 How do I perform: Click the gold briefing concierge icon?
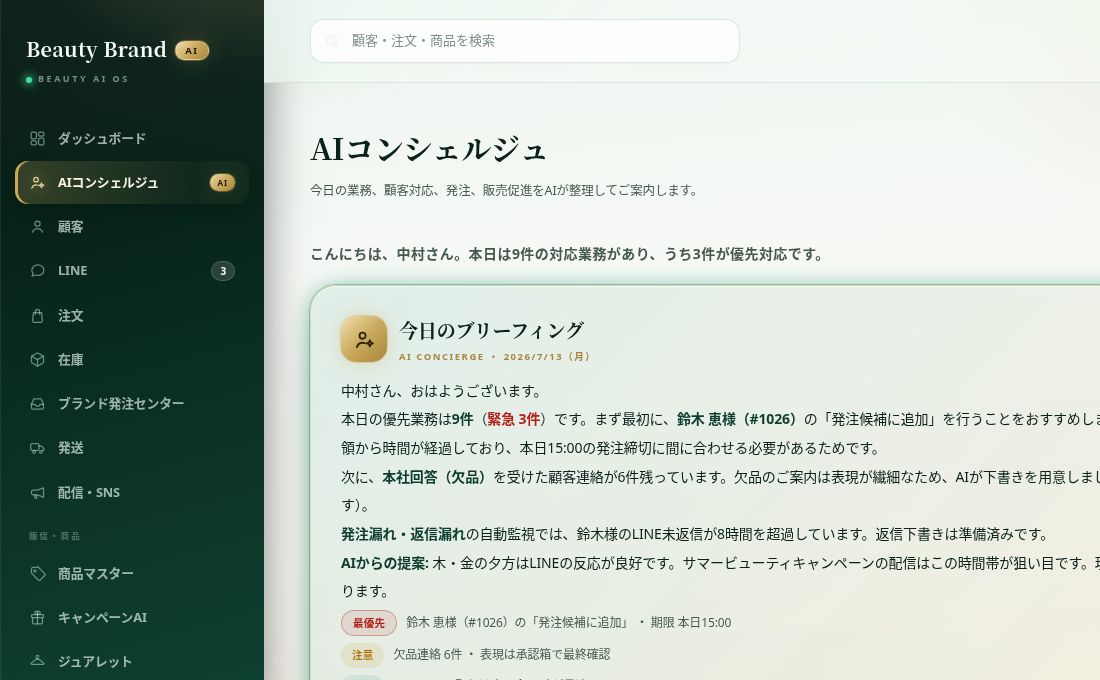tap(363, 339)
